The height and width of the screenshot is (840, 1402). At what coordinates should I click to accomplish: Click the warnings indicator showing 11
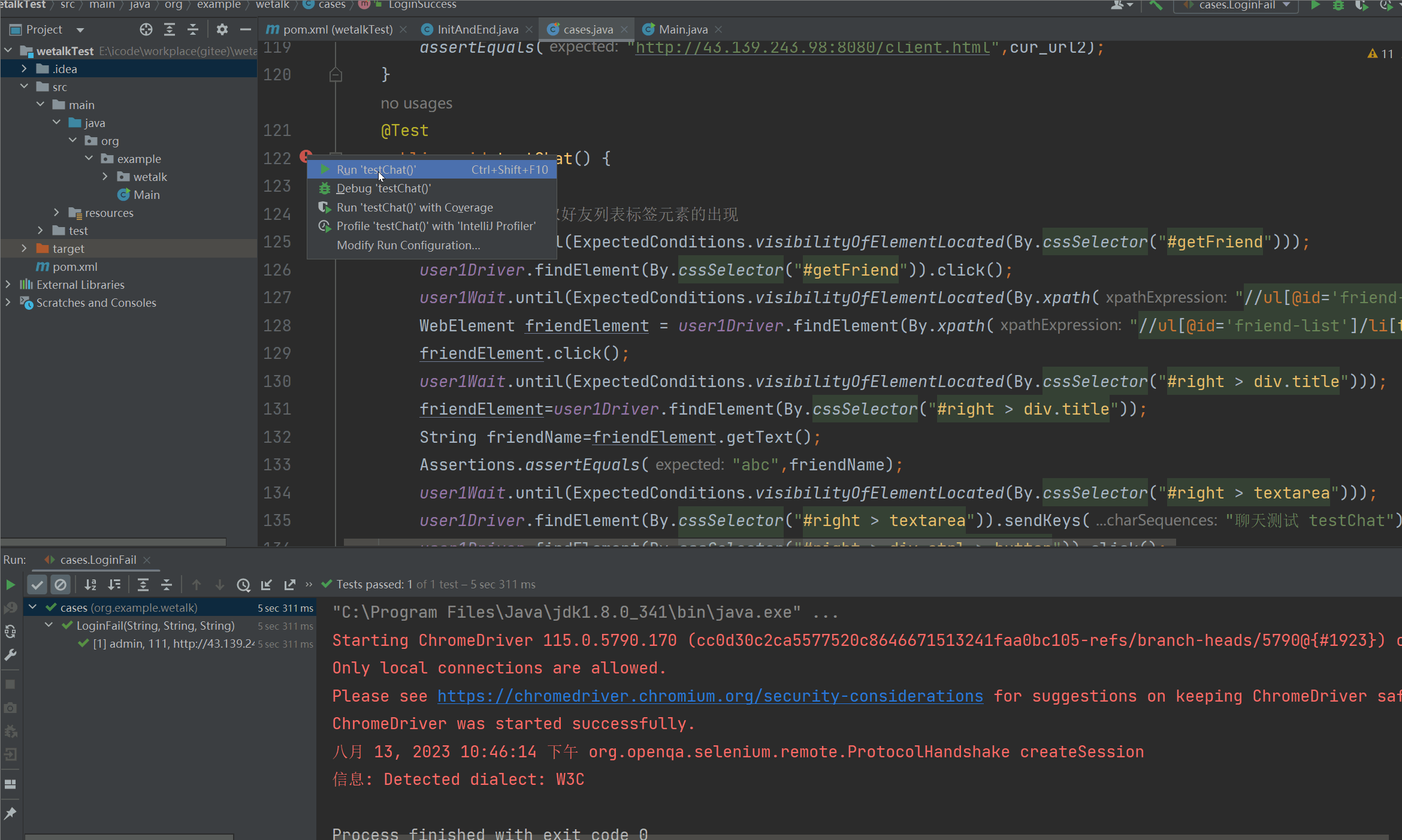click(x=1380, y=54)
